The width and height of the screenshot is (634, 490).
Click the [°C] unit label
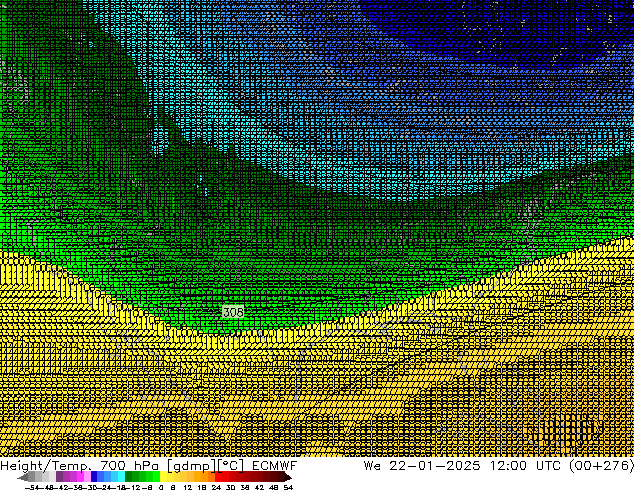coord(231,466)
